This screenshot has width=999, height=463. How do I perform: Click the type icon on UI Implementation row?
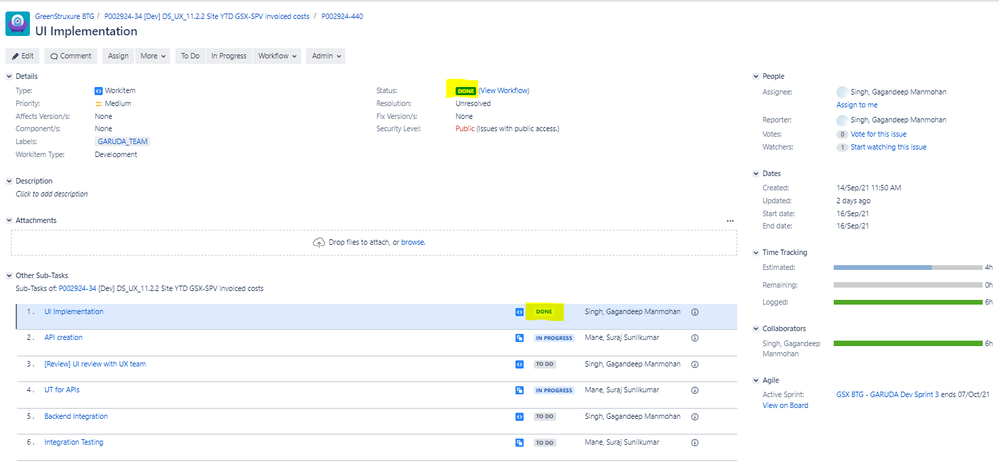coord(519,312)
